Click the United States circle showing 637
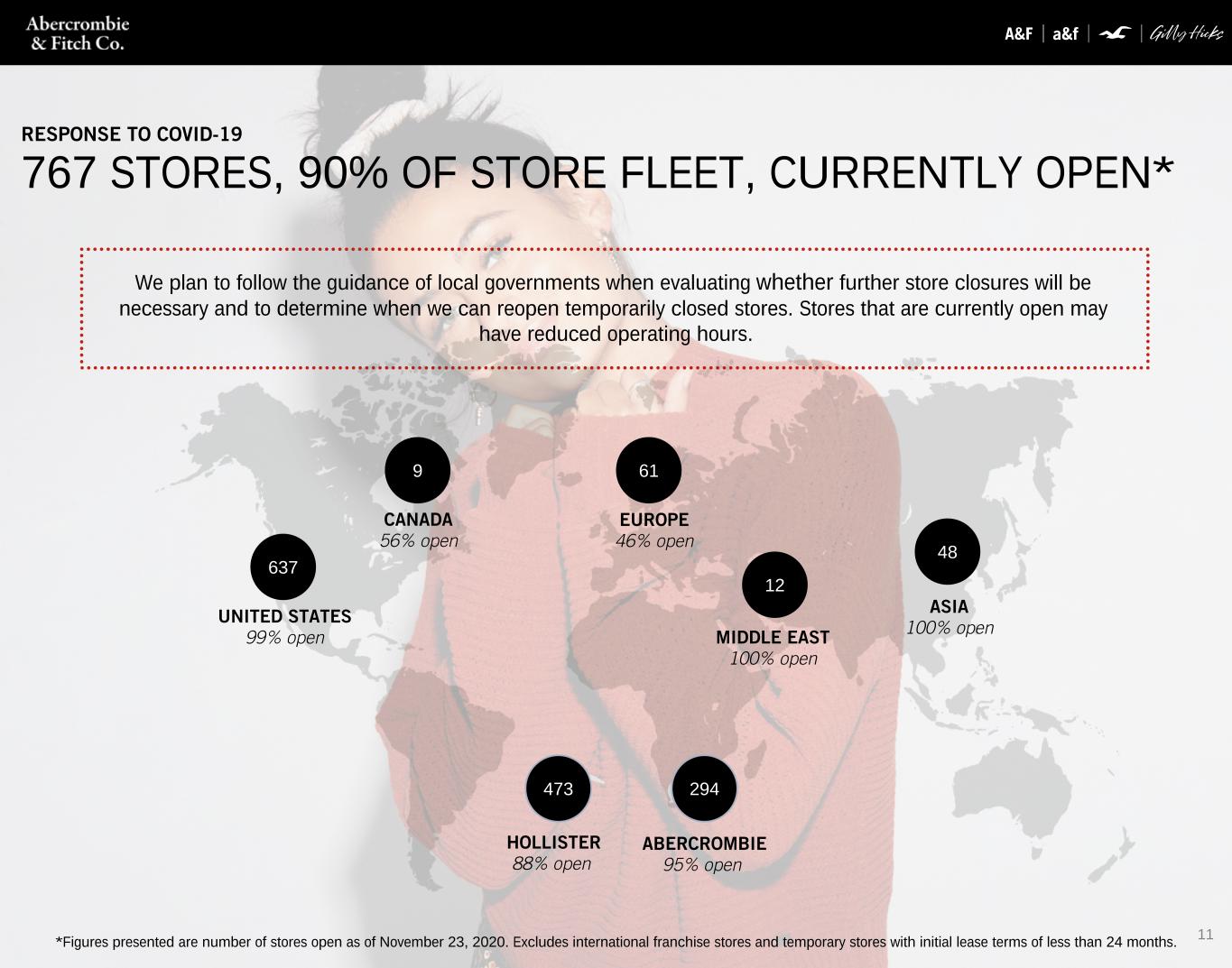The width and height of the screenshot is (1232, 968). (x=283, y=567)
